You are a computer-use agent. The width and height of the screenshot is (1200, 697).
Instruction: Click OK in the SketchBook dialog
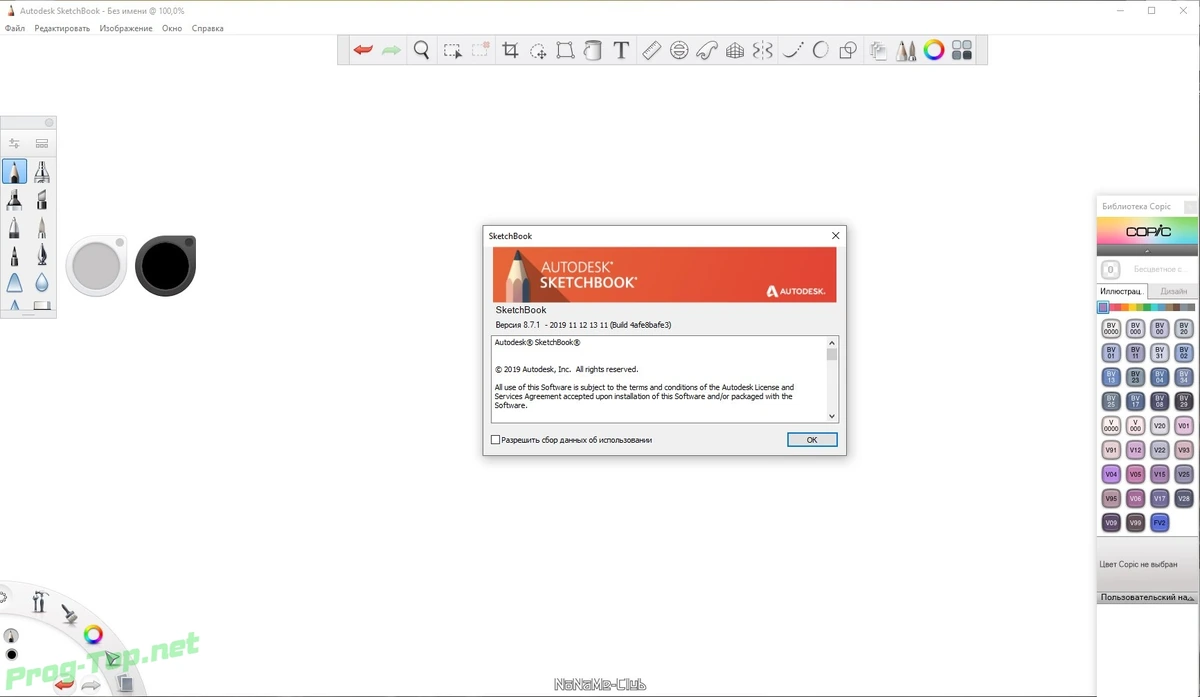pyautogui.click(x=812, y=440)
